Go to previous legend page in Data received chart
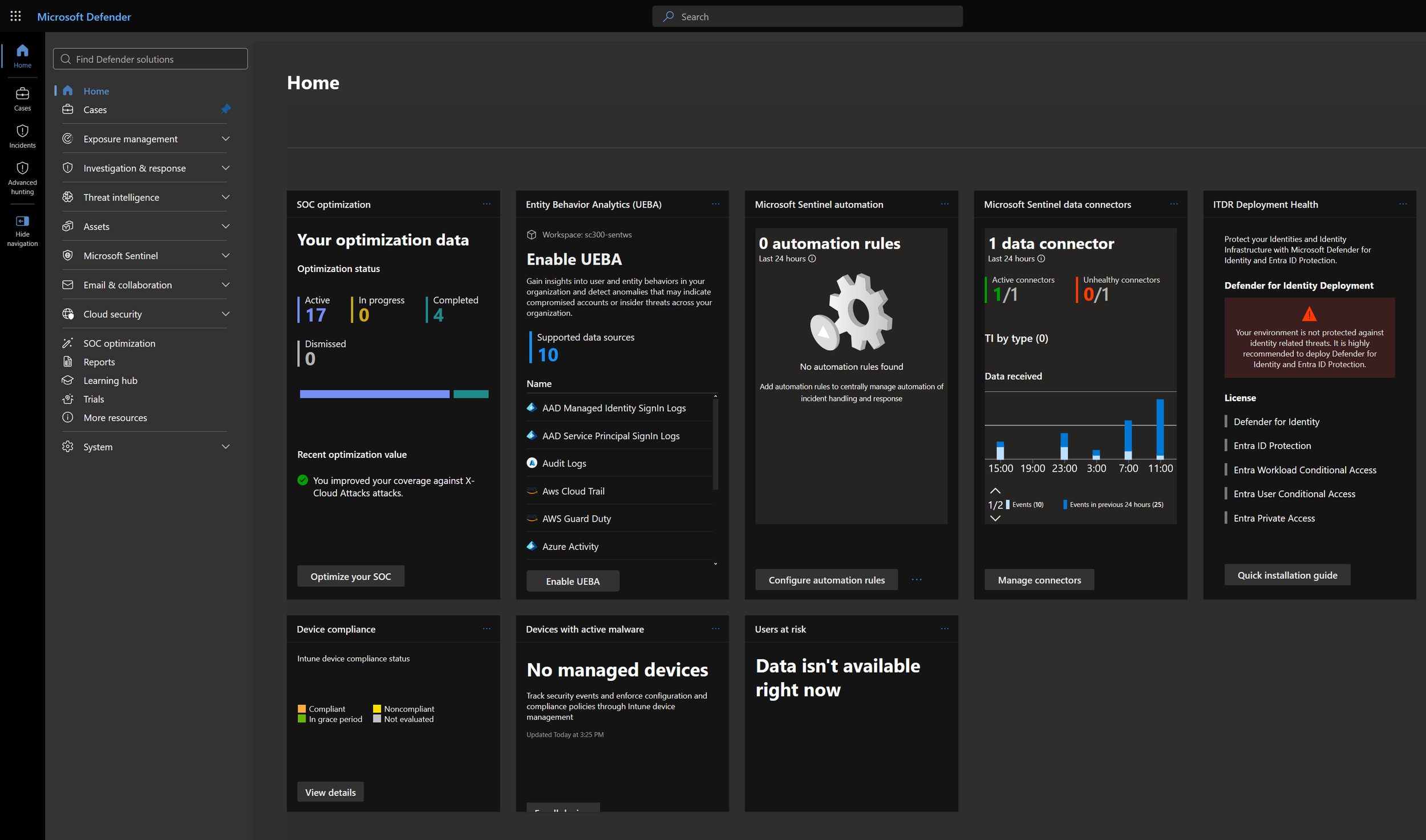 tap(995, 491)
